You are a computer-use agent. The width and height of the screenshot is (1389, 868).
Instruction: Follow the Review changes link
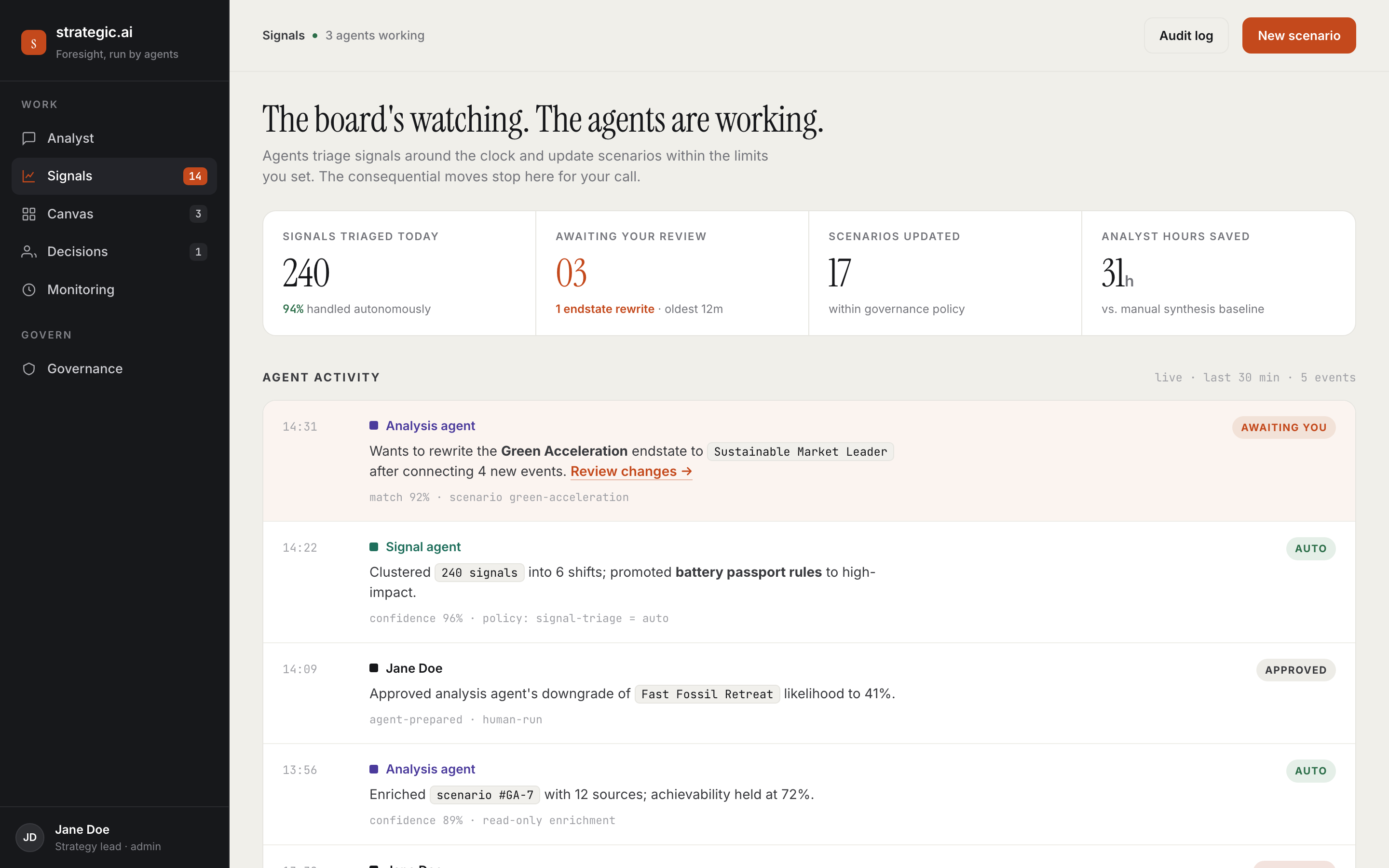[631, 471]
